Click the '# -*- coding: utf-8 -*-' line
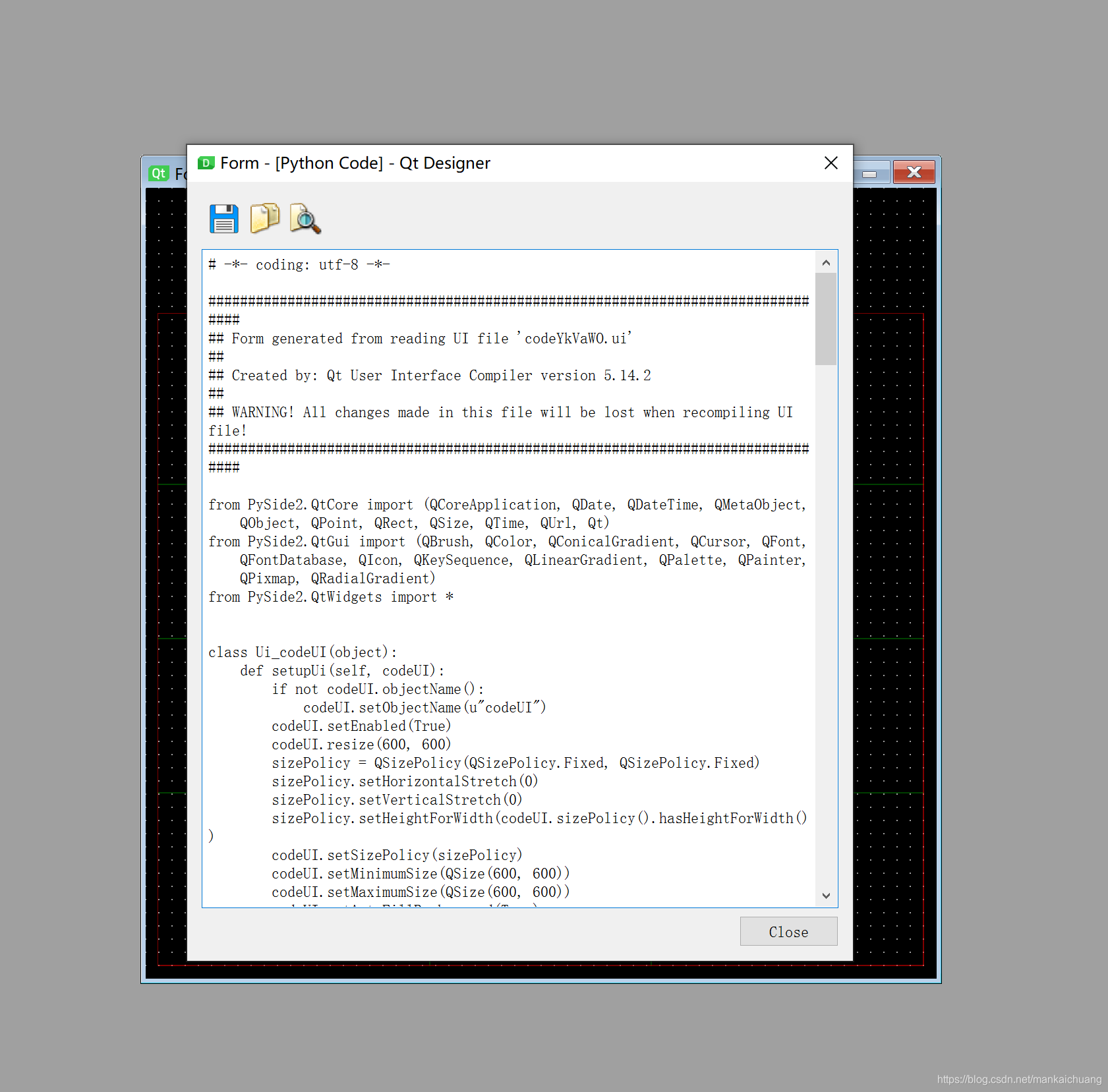Screen dimensions: 1108x1092 (299, 265)
